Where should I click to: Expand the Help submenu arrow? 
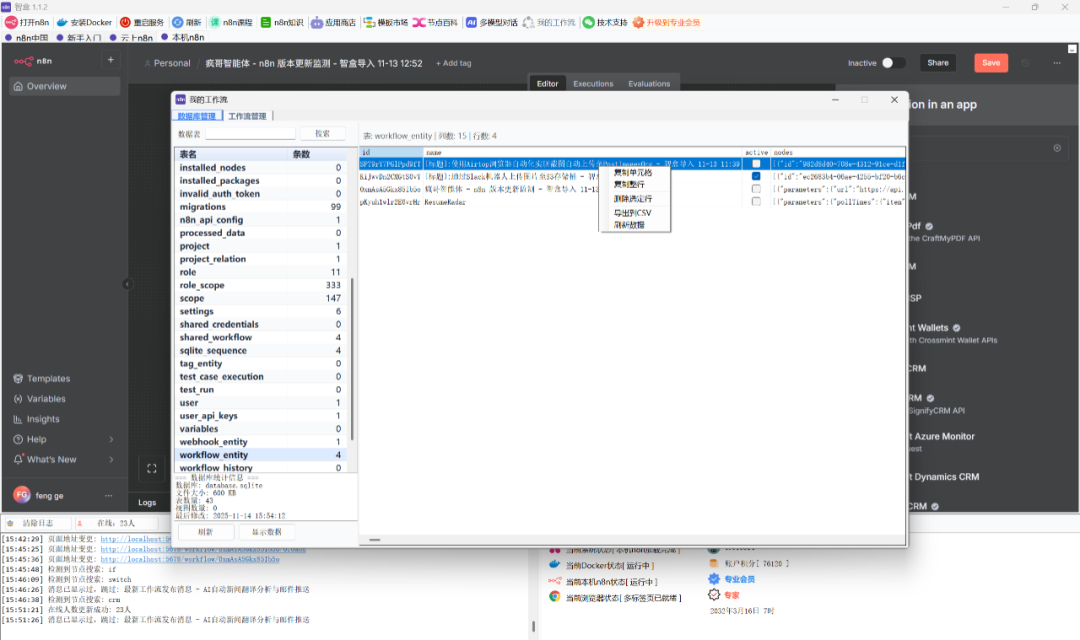111,439
